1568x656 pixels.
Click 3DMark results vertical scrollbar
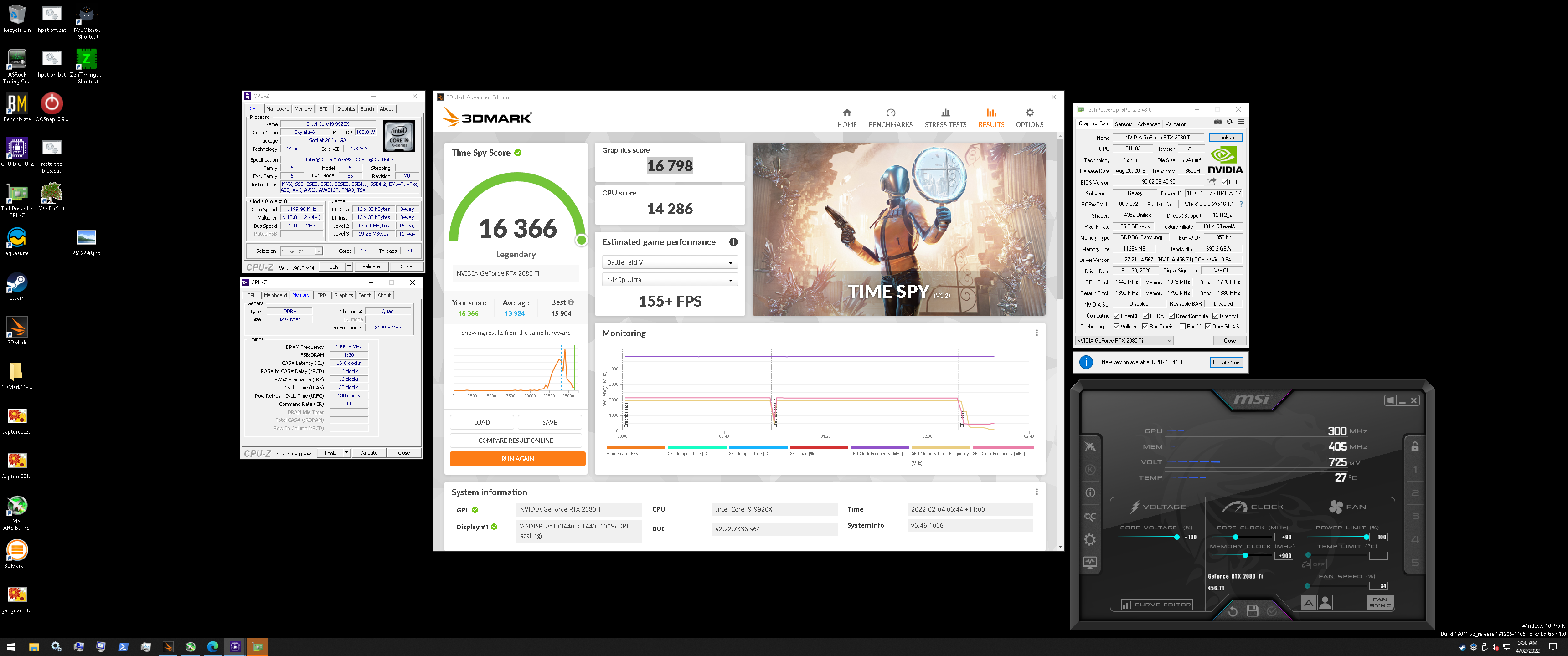click(1060, 219)
